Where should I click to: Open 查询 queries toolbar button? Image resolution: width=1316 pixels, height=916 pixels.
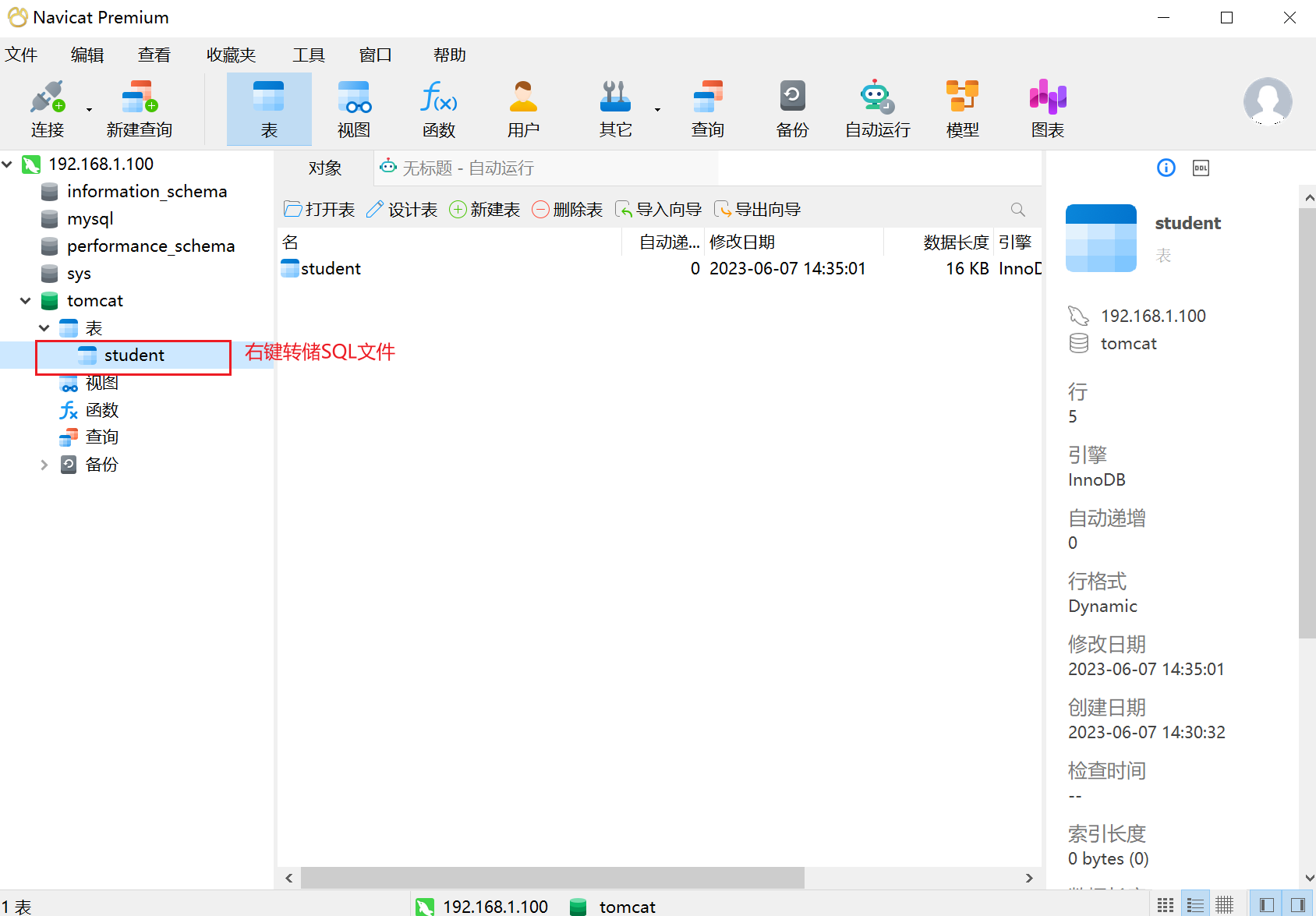click(708, 109)
